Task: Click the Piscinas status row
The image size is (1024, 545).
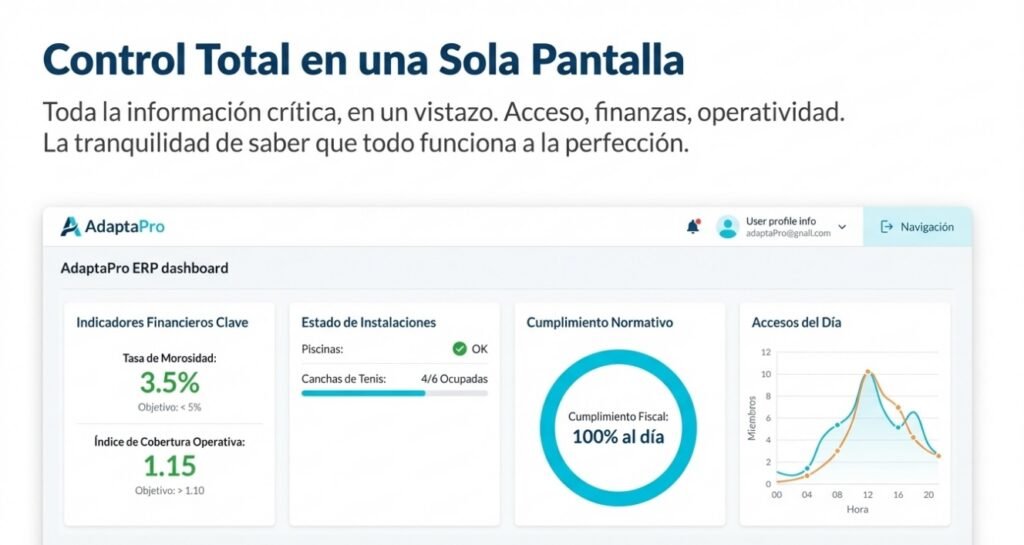Action: (394, 349)
